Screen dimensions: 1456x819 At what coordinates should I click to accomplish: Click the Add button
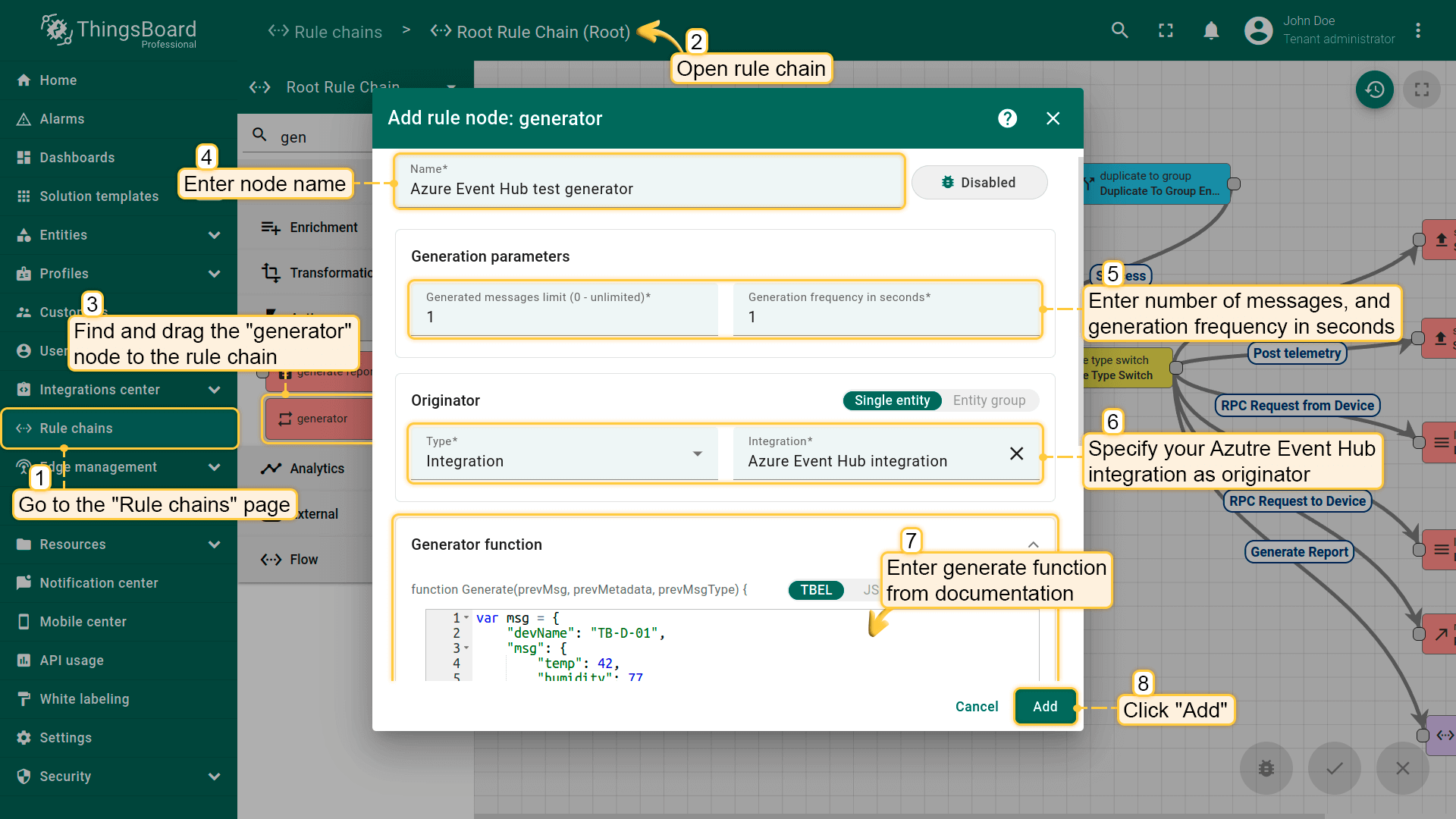click(1044, 707)
